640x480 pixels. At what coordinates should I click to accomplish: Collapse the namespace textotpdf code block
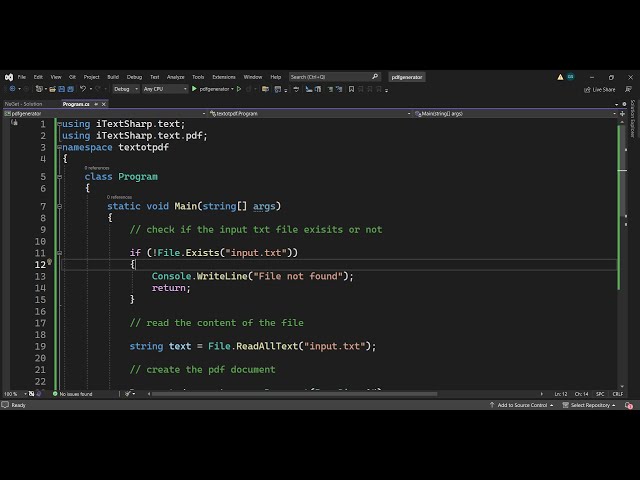pyautogui.click(x=59, y=147)
